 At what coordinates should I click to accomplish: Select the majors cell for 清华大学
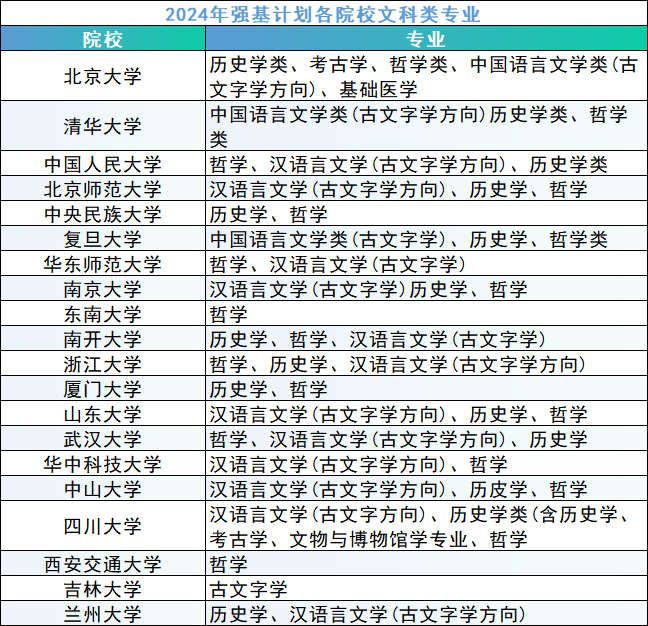426,126
